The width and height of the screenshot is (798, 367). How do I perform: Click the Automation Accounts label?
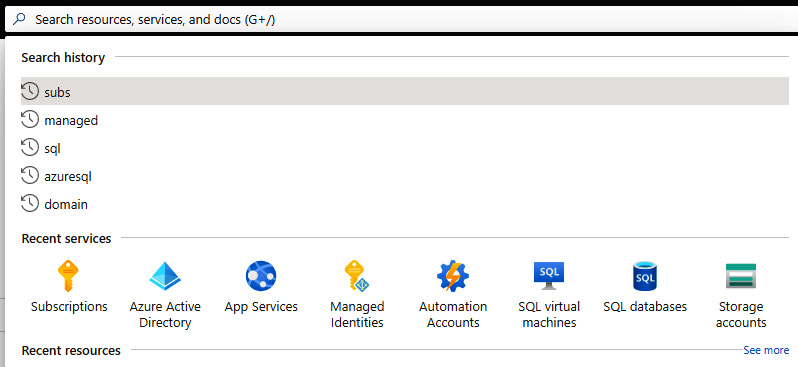point(453,315)
